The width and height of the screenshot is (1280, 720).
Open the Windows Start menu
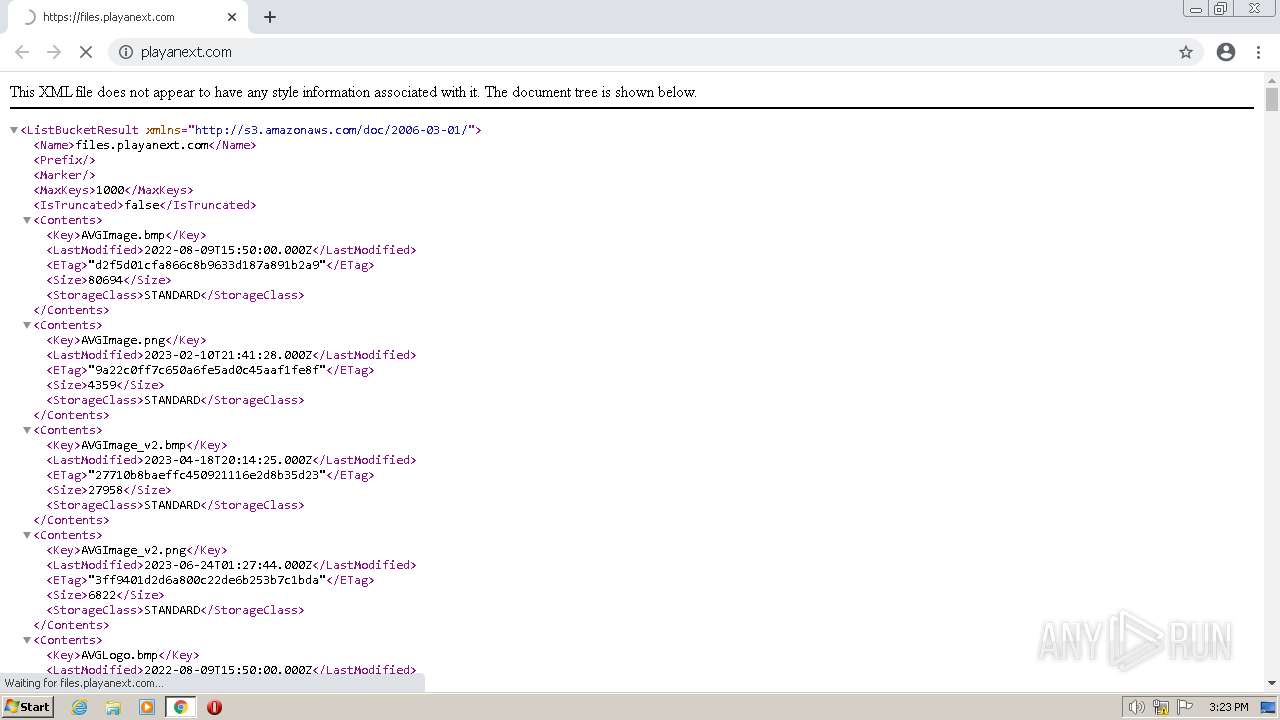point(27,707)
